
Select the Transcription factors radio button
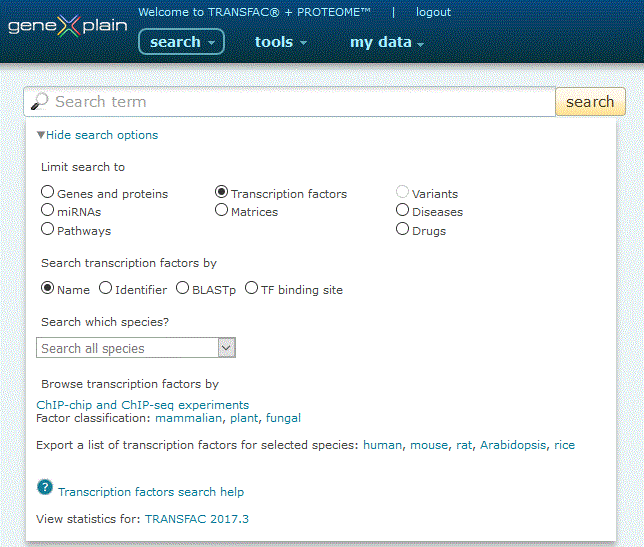(x=221, y=192)
